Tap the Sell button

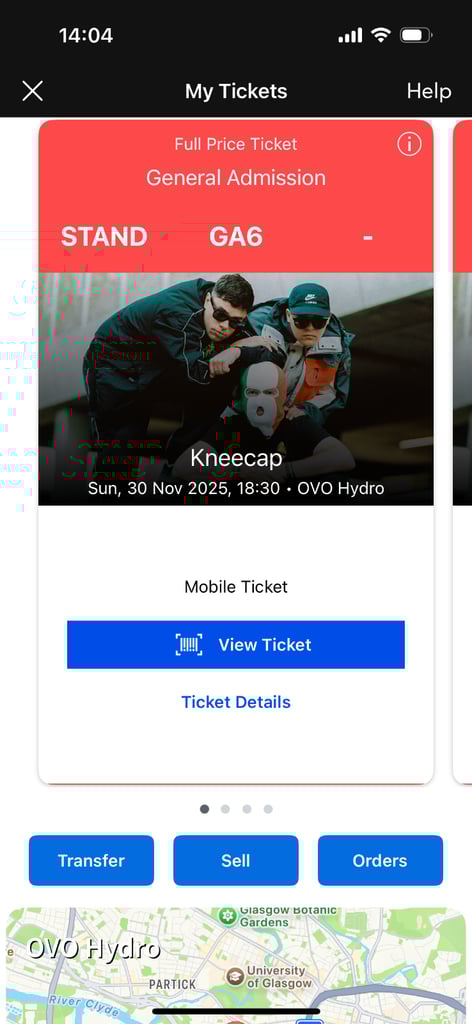tap(236, 860)
